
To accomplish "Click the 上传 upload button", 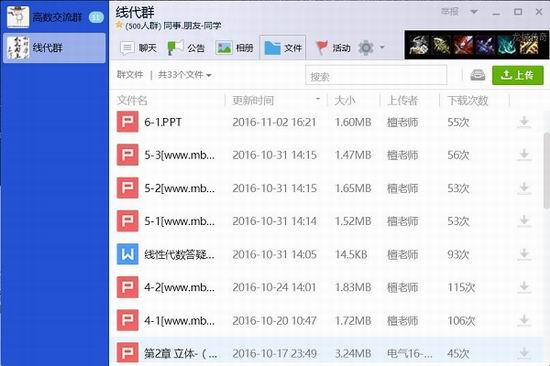I will 518,75.
